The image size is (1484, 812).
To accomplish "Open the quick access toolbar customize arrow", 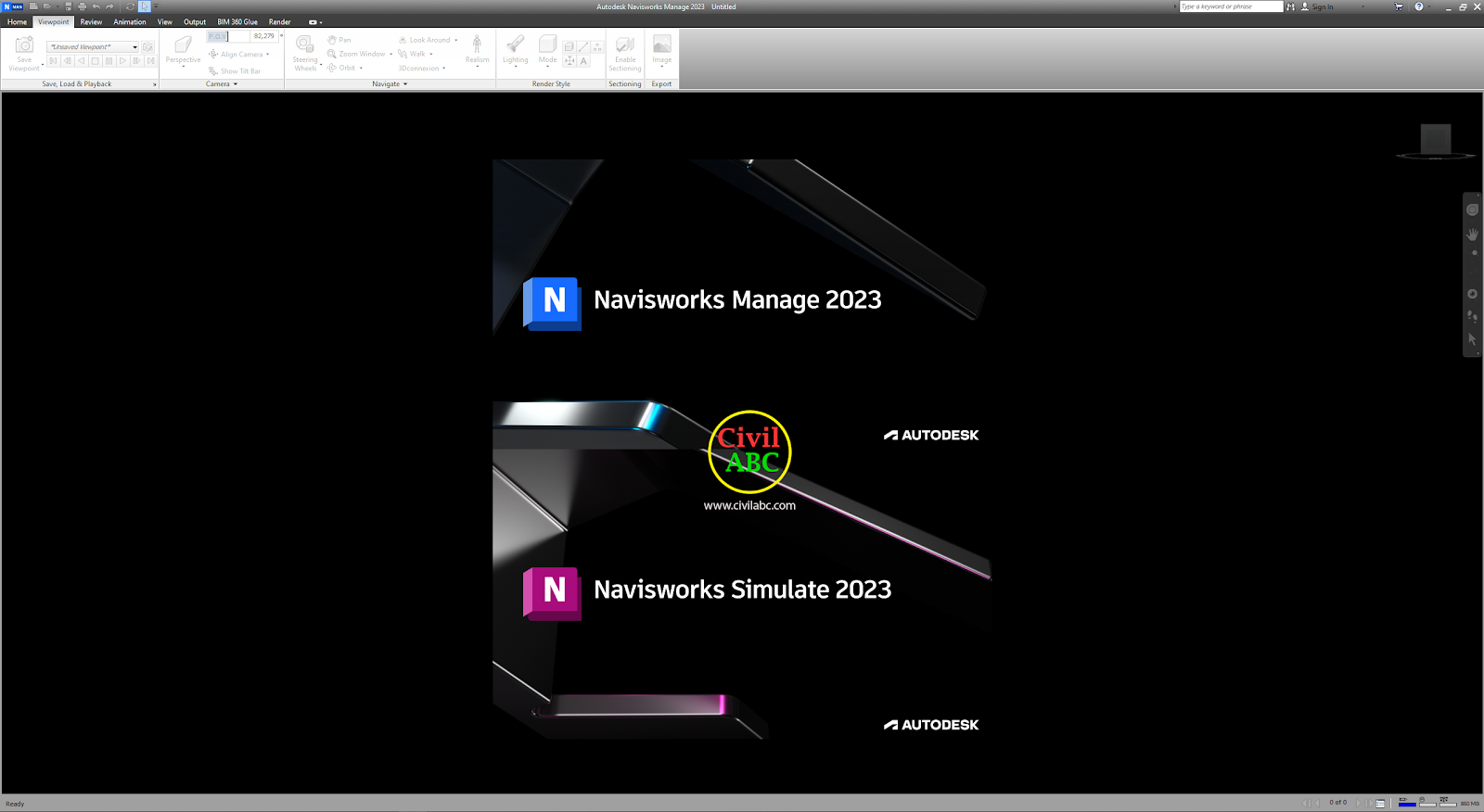I will point(156,6).
